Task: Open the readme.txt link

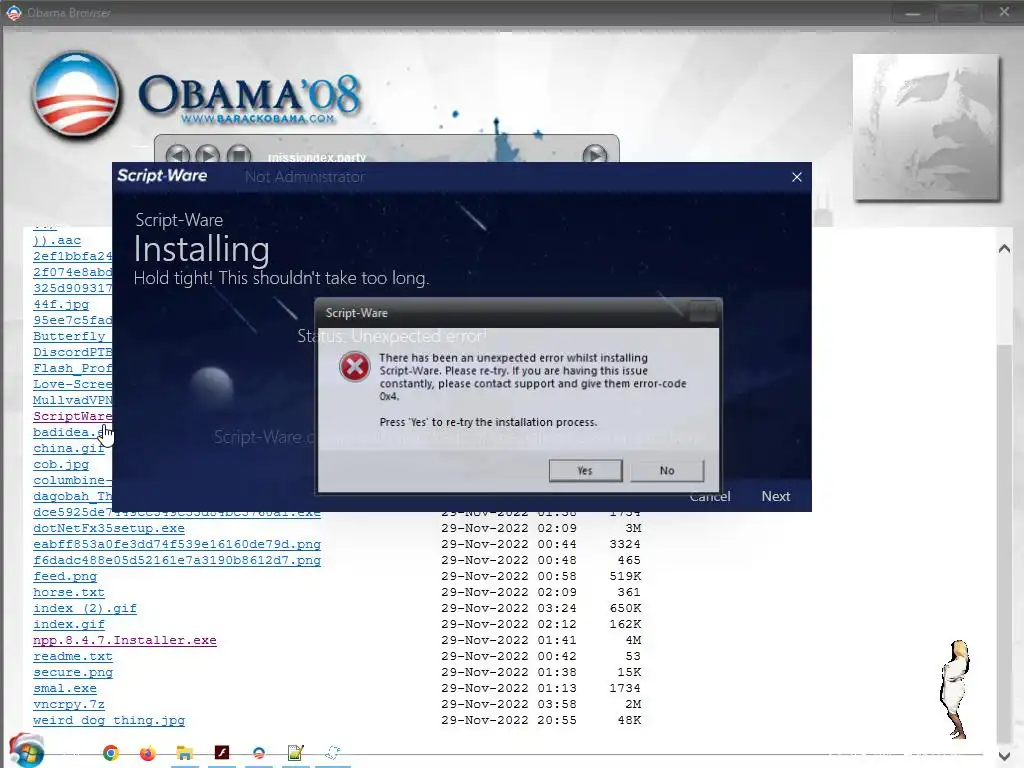Action: coord(73,656)
